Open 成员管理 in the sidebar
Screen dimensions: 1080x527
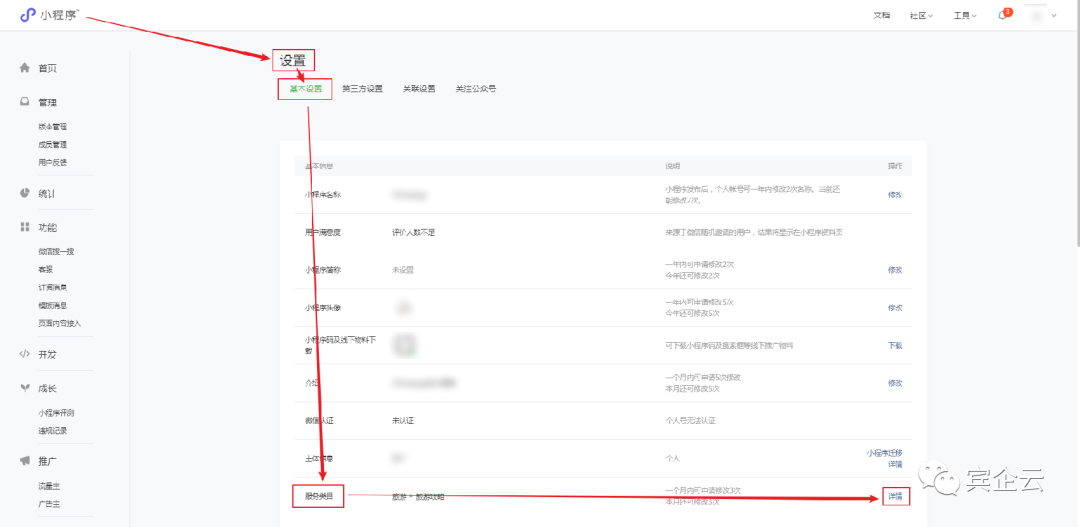click(52, 145)
